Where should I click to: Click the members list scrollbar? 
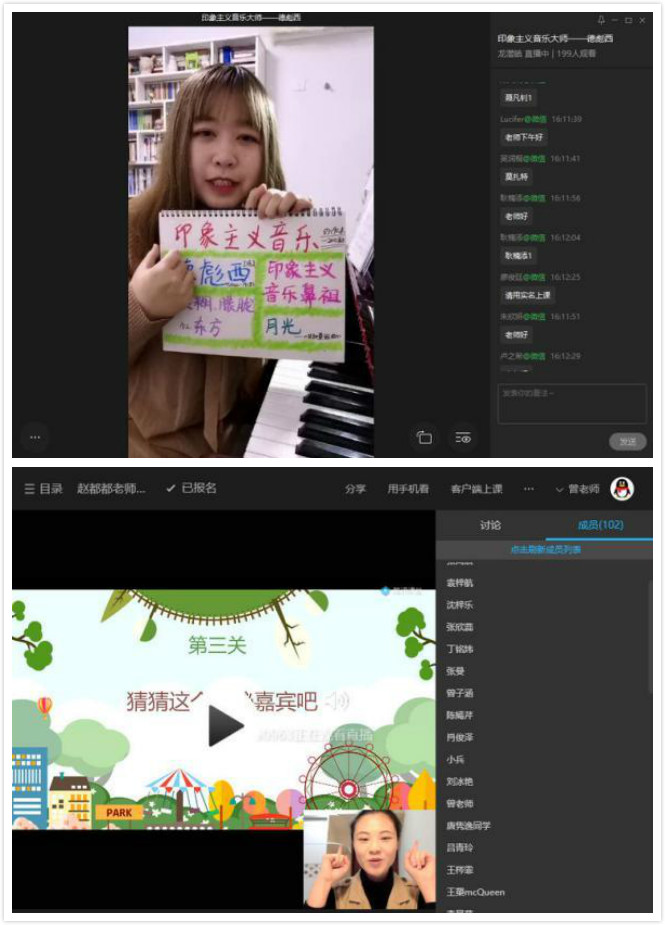point(650,637)
